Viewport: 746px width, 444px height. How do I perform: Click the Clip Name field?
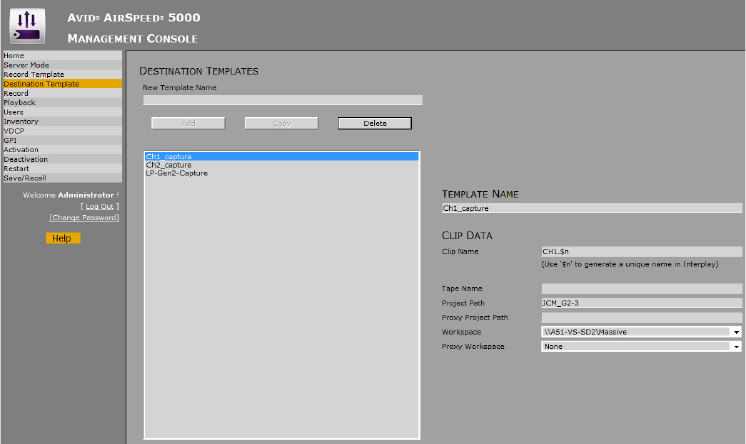(642, 251)
